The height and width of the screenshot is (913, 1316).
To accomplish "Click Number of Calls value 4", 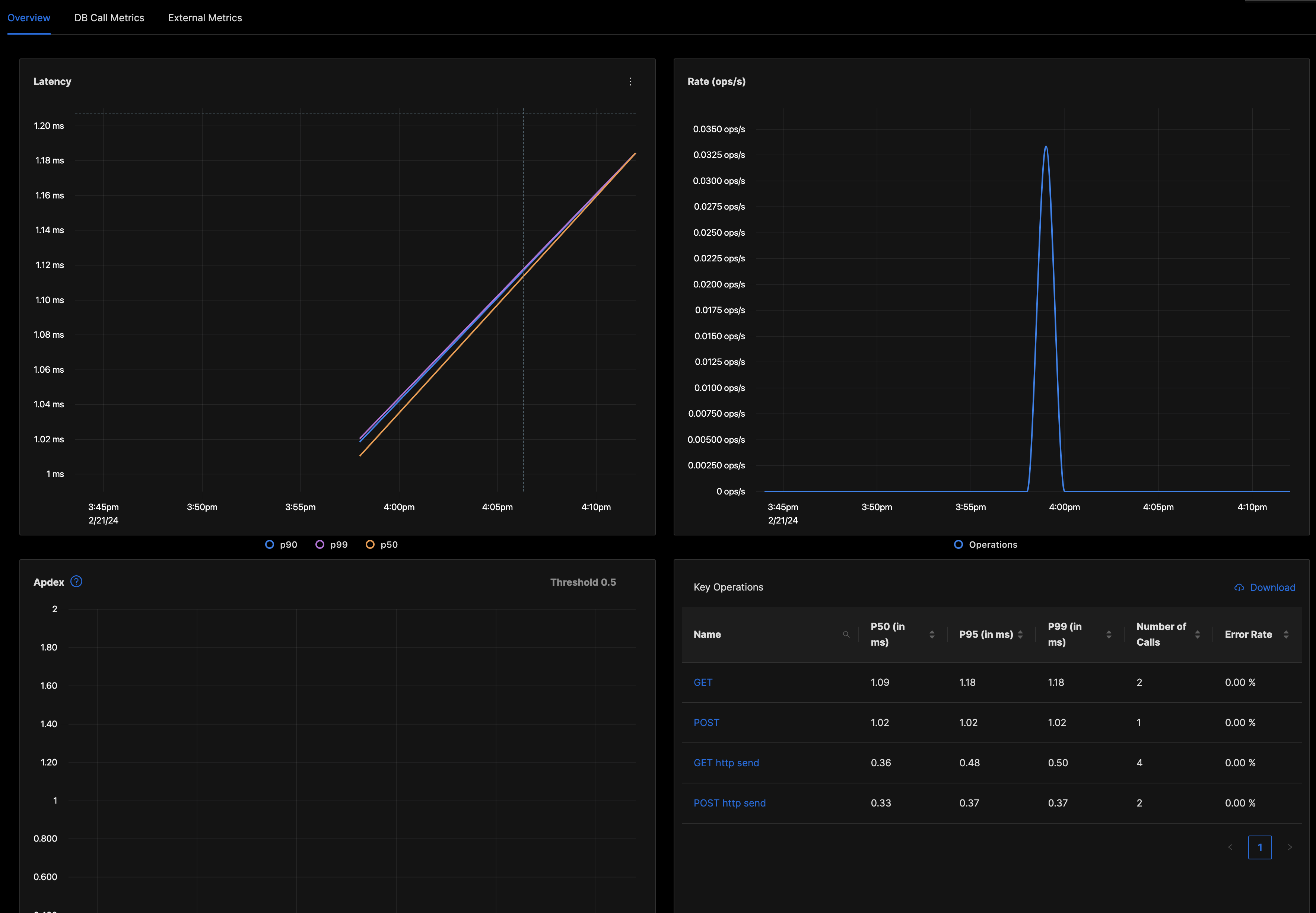I will (x=1139, y=763).
